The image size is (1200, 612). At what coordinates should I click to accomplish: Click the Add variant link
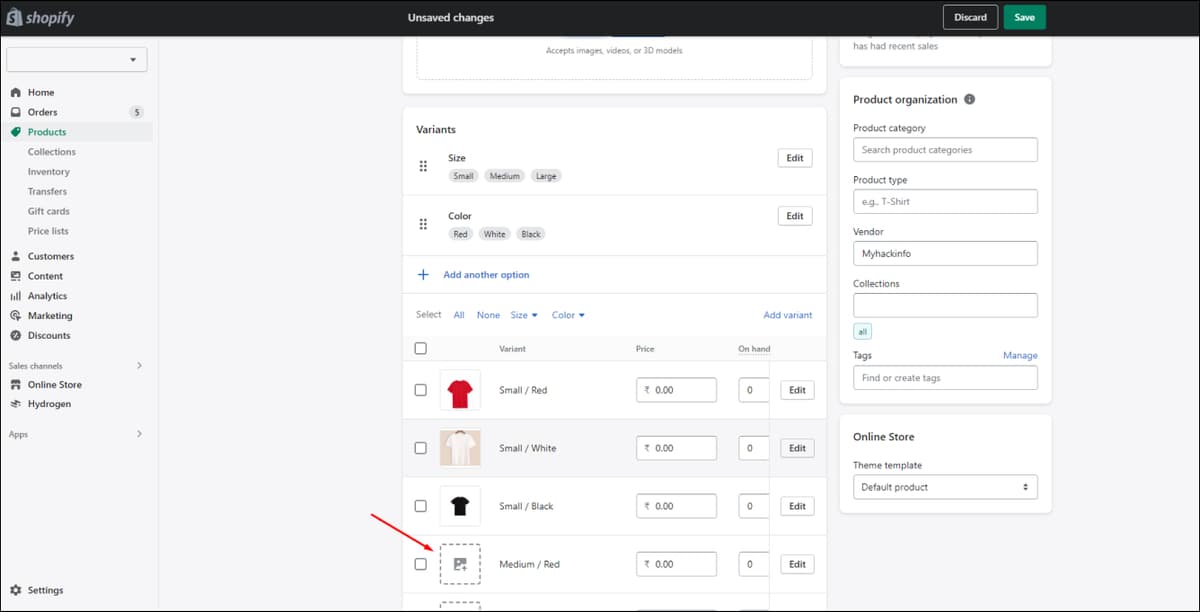click(x=788, y=315)
